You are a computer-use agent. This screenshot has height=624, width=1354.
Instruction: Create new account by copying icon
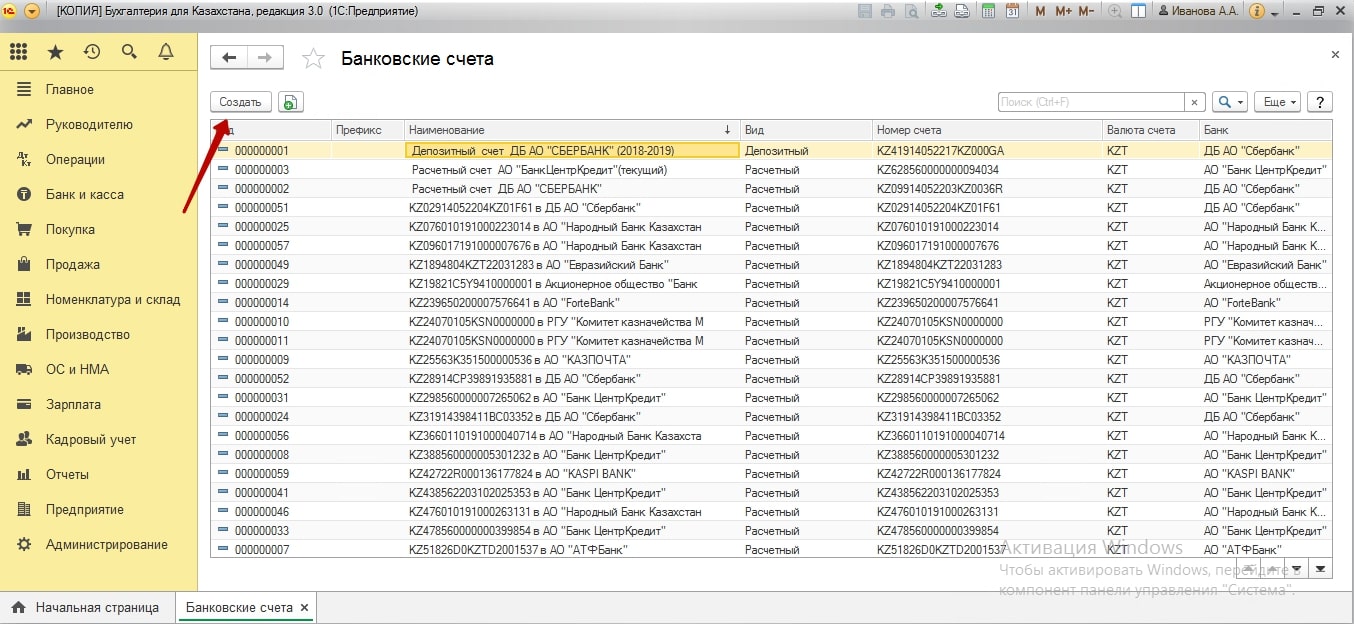(290, 102)
